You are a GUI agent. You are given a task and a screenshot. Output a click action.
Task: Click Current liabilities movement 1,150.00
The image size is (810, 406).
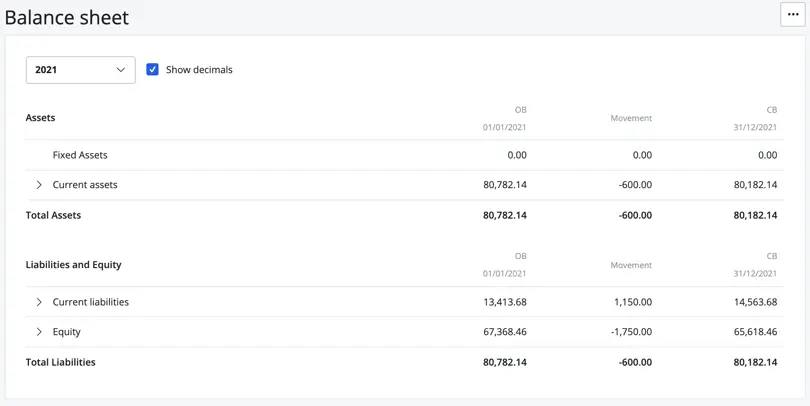point(632,302)
